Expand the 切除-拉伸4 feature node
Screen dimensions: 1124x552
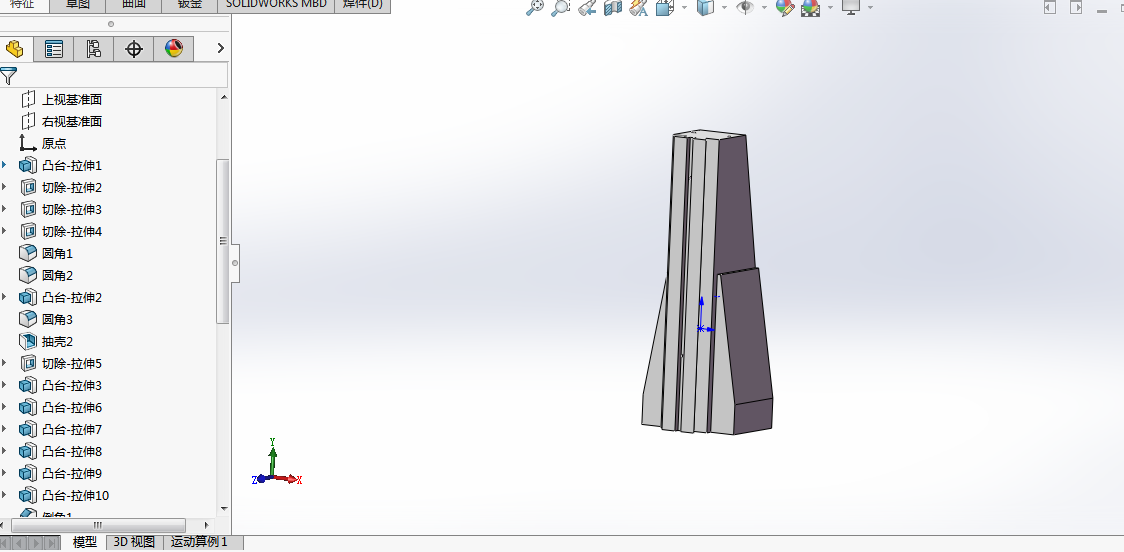point(4,232)
